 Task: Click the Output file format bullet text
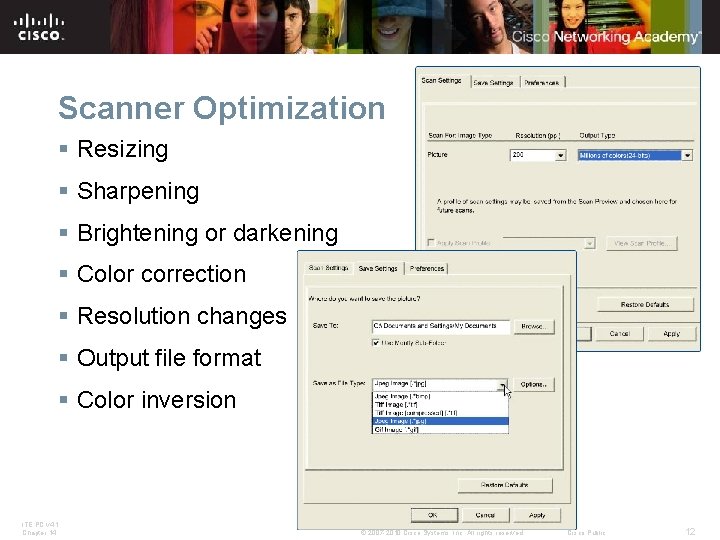(169, 358)
